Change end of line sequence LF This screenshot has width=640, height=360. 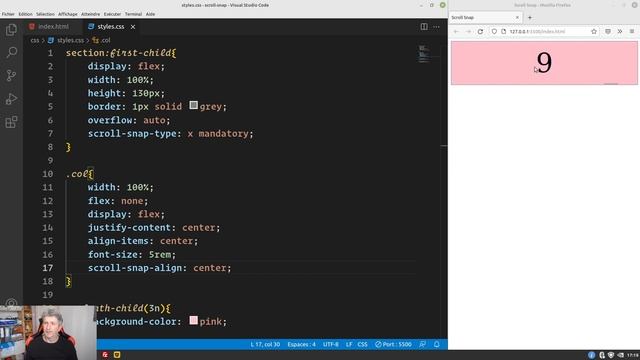tap(349, 344)
